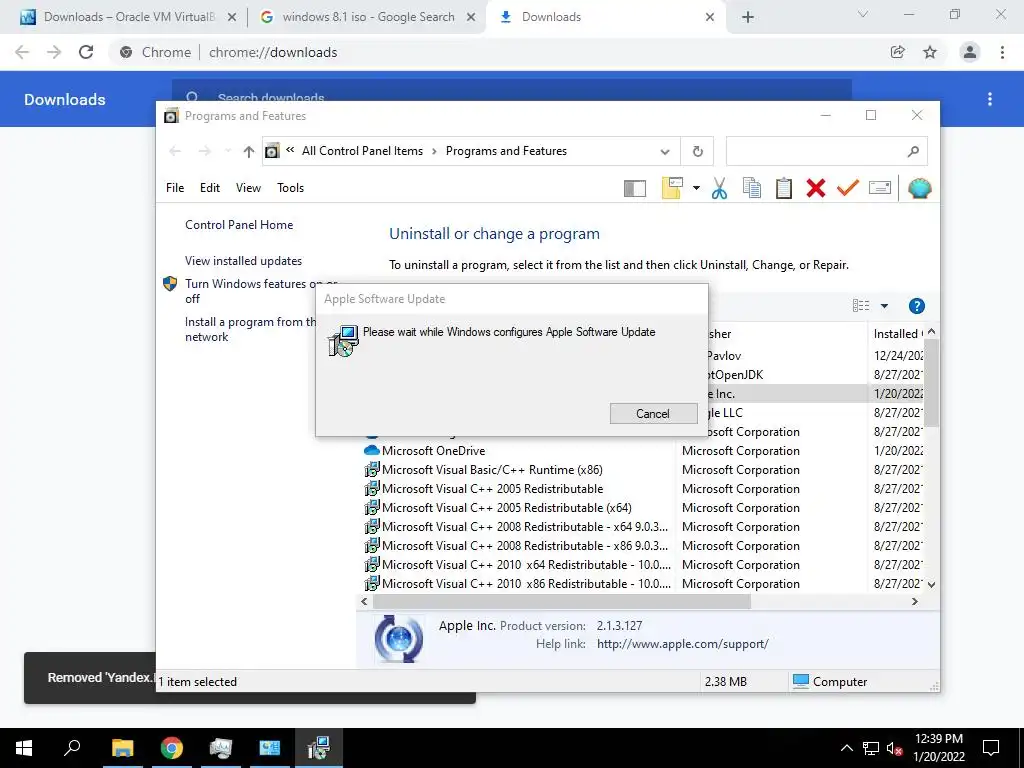Click Control Panel Home link

point(239,225)
